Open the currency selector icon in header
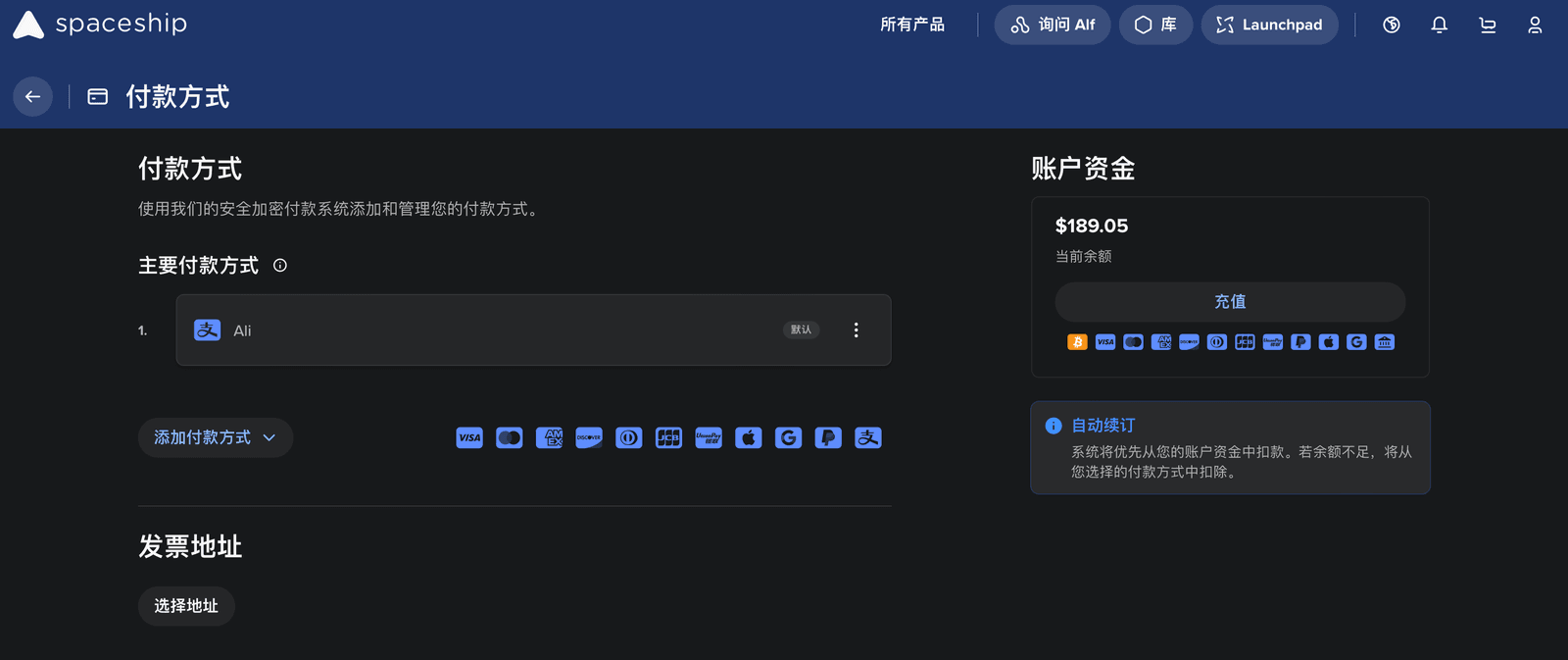This screenshot has height=660, width=1568. [x=1392, y=25]
